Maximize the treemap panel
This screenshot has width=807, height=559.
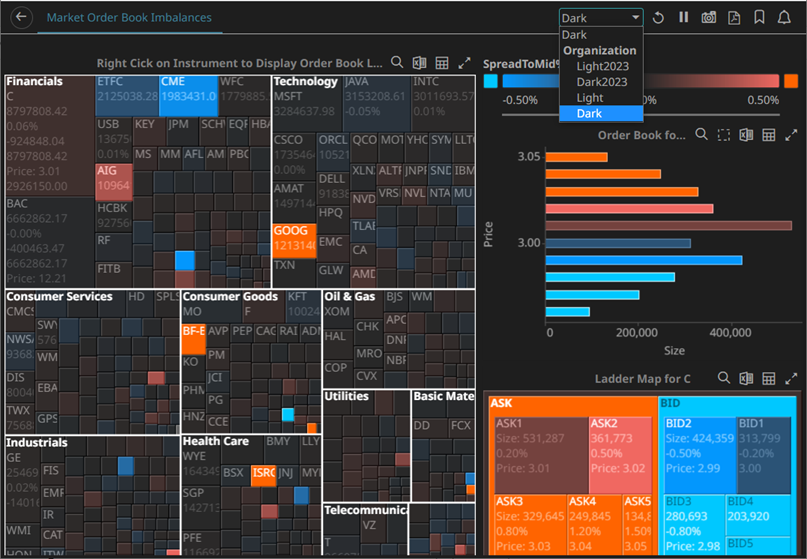(x=464, y=63)
